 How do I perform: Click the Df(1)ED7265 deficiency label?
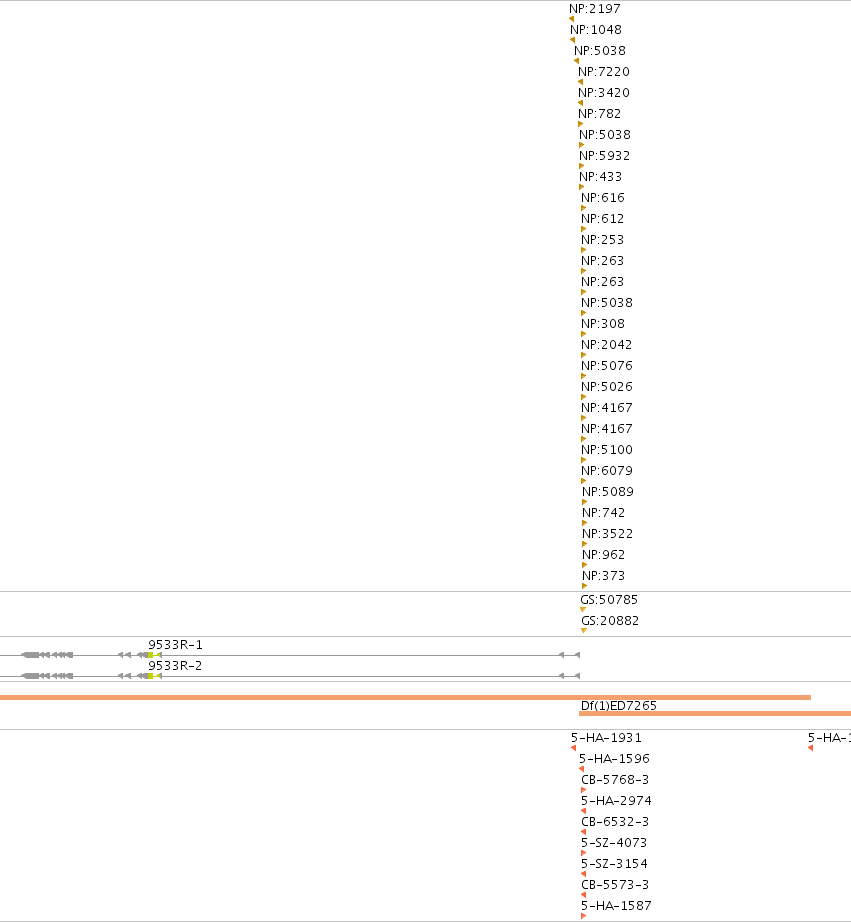pyautogui.click(x=619, y=706)
